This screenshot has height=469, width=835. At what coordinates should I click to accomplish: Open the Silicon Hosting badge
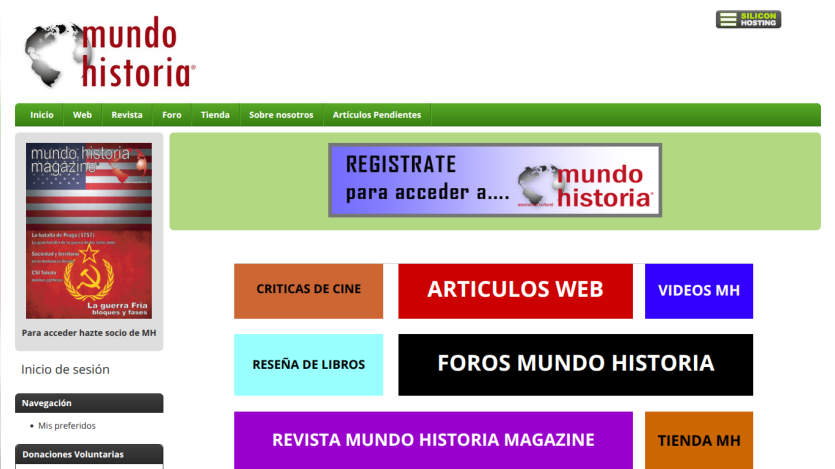[748, 19]
